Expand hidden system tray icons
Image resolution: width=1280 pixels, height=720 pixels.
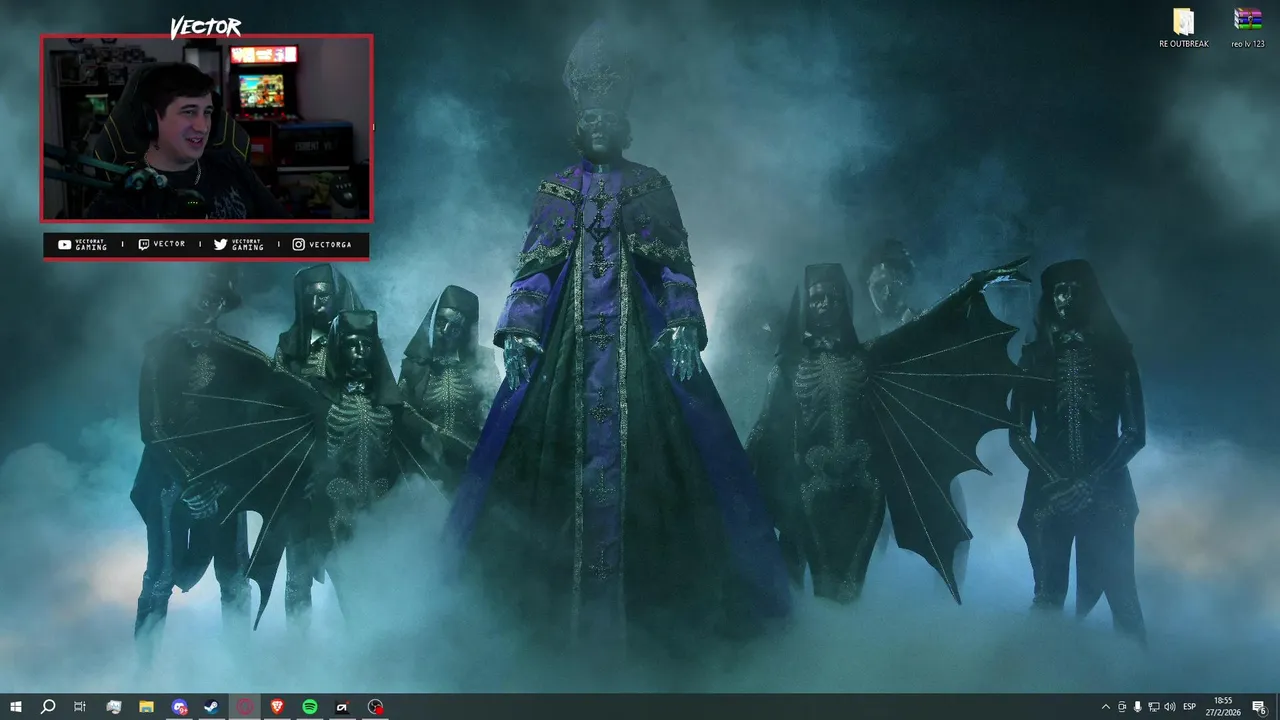[x=1106, y=707]
